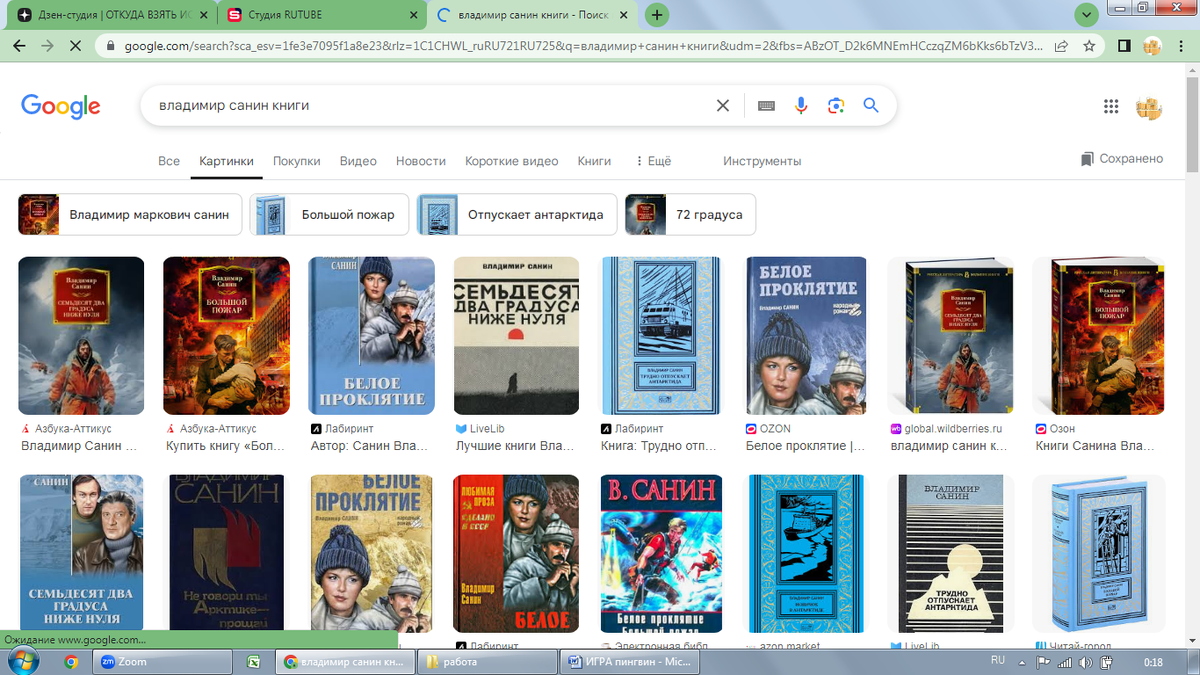The height and width of the screenshot is (675, 1200).
Task: Click the link text Автор: Санин Вла…
Action: 368,446
